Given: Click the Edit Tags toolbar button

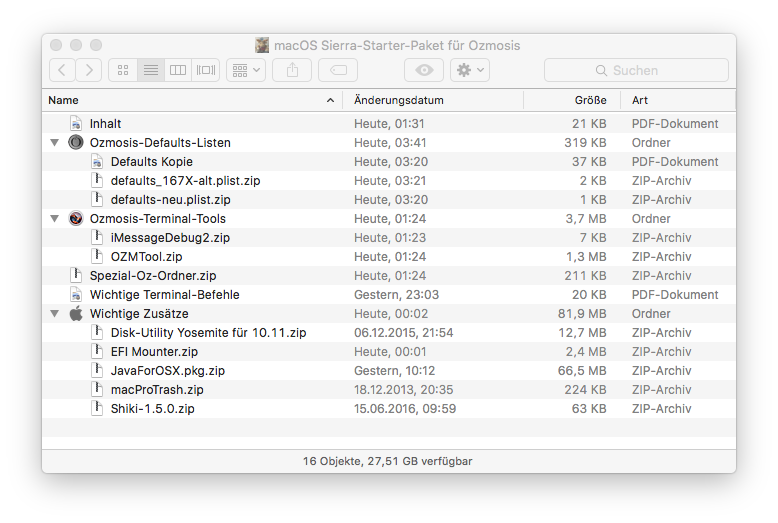Looking at the screenshot, I should [338, 70].
